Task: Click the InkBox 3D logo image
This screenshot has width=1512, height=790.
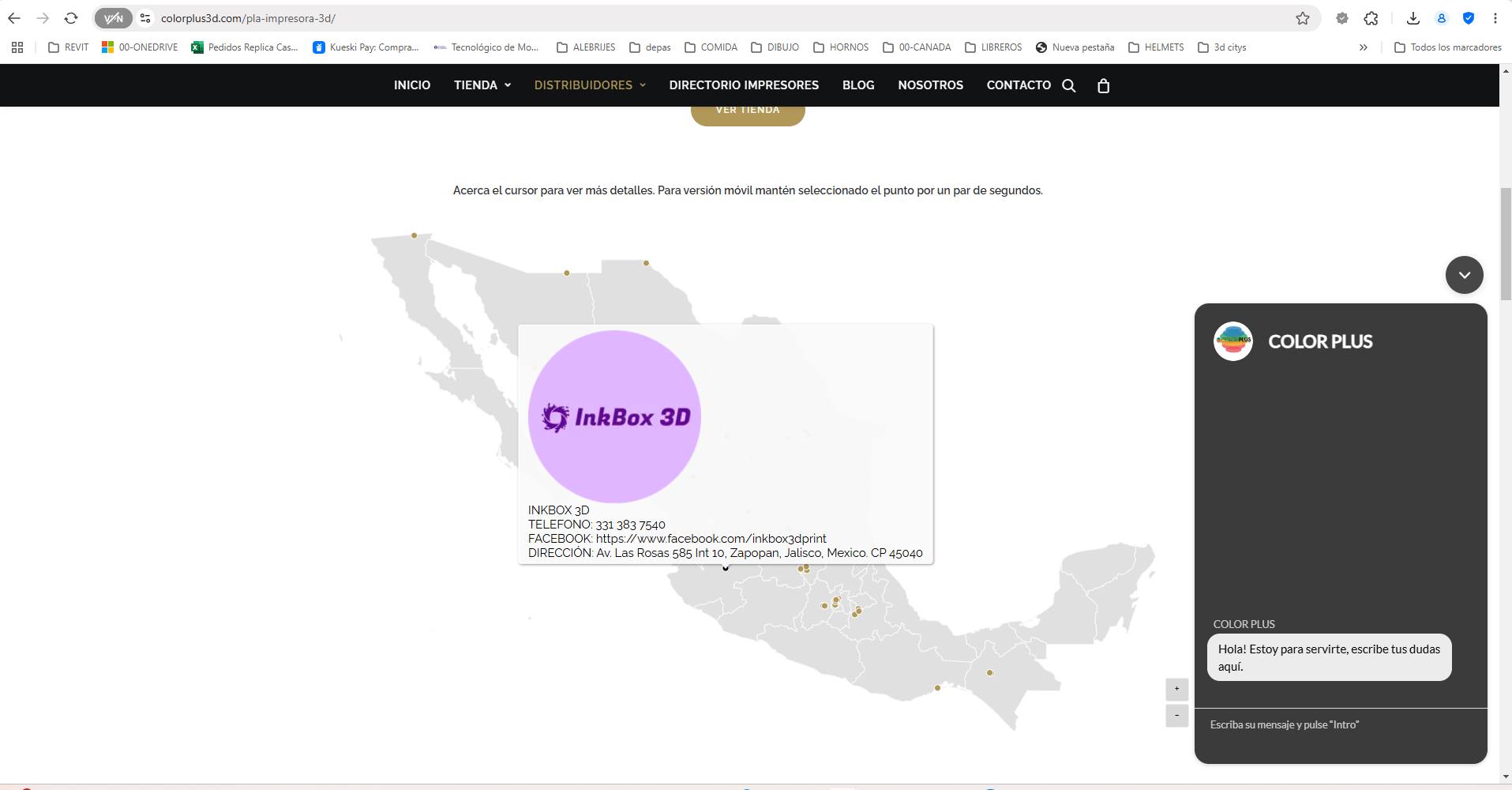Action: [614, 416]
